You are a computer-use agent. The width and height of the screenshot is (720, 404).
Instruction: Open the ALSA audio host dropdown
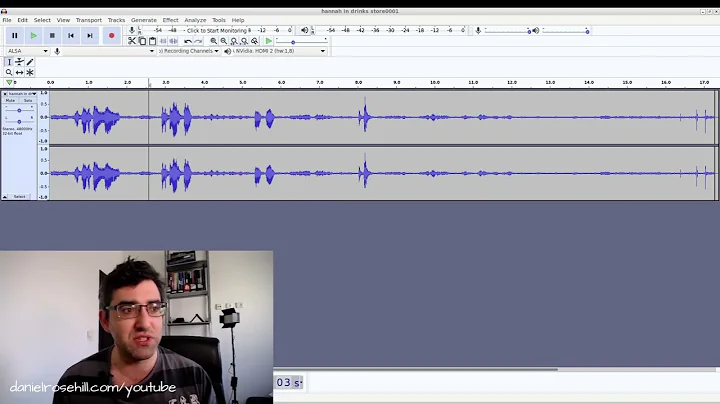28,51
